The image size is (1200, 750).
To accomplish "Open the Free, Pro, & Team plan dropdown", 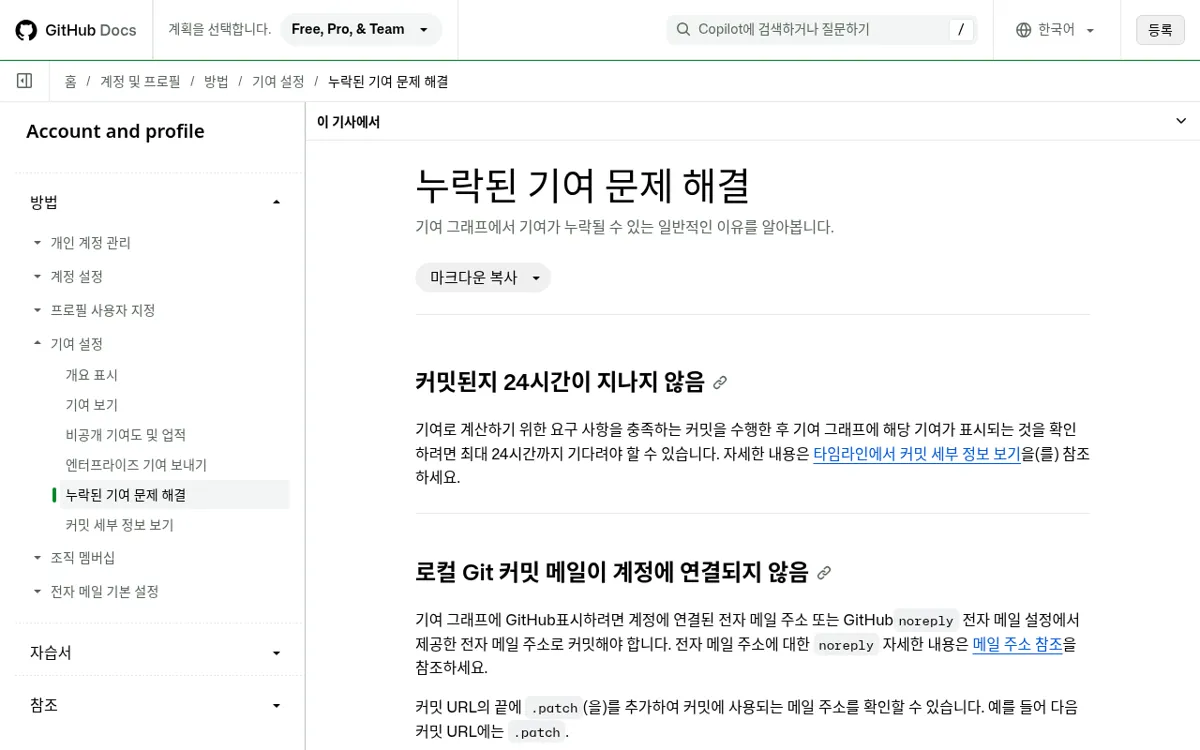I will [x=361, y=30].
